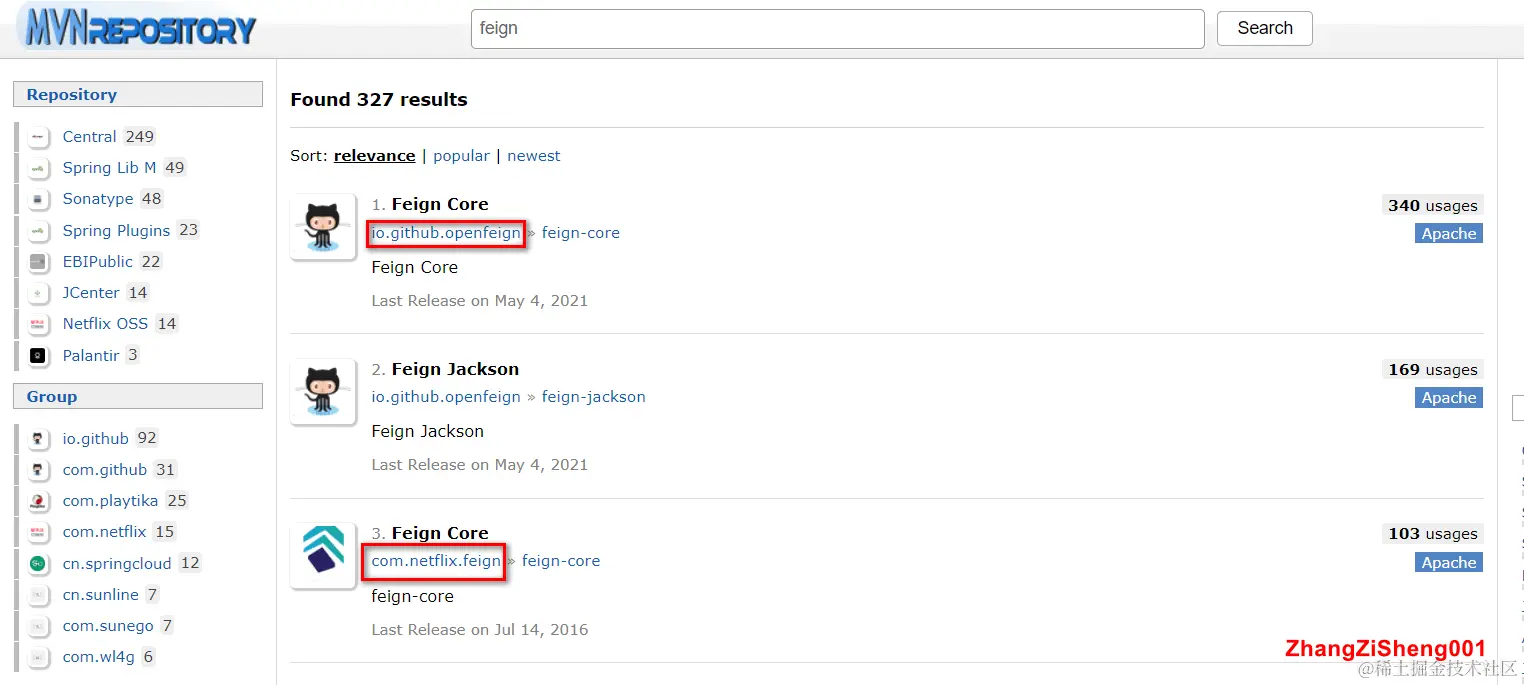Click the 340 usages badge

coord(1432,205)
